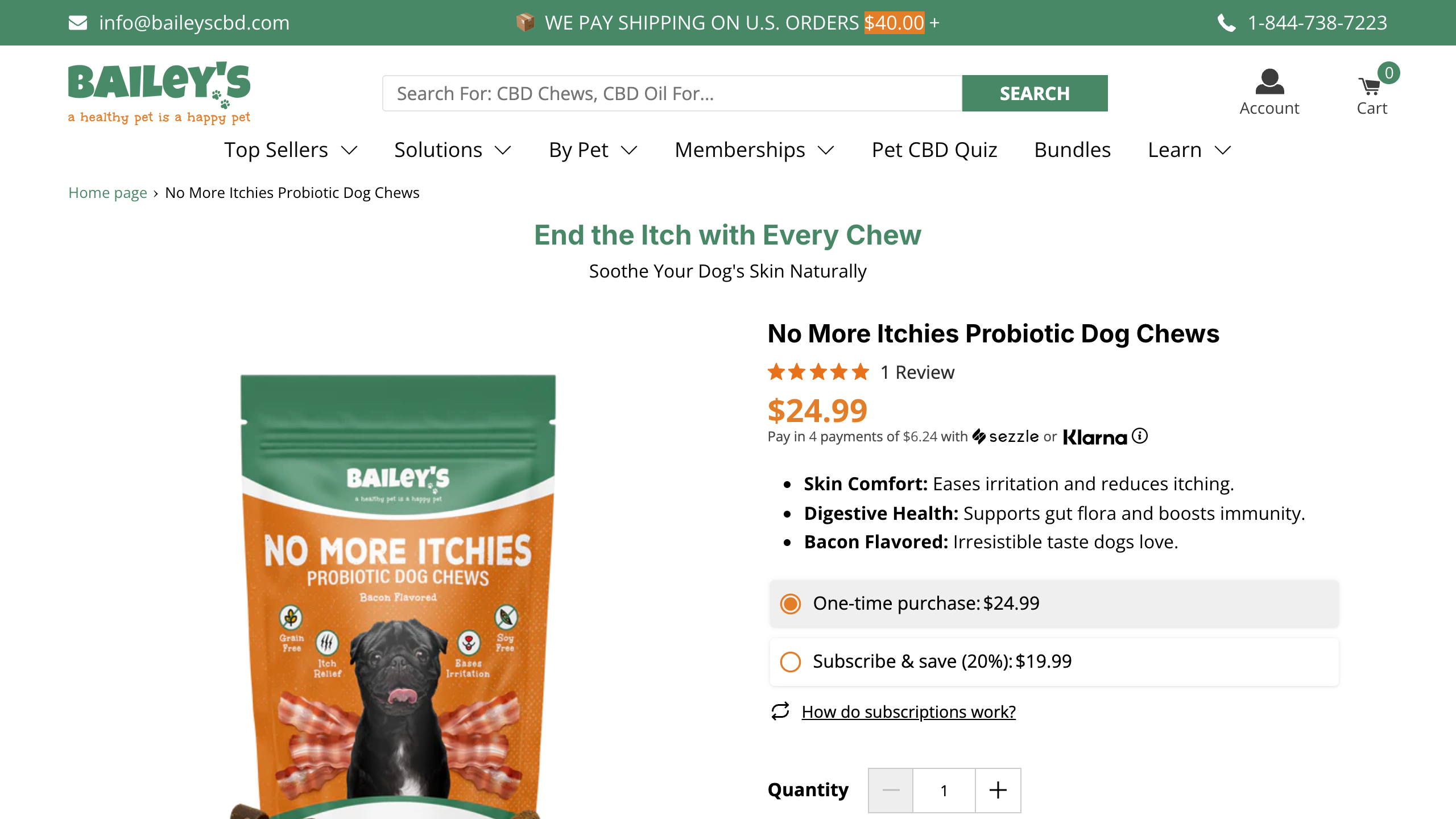Click the email envelope icon

click(x=77, y=23)
